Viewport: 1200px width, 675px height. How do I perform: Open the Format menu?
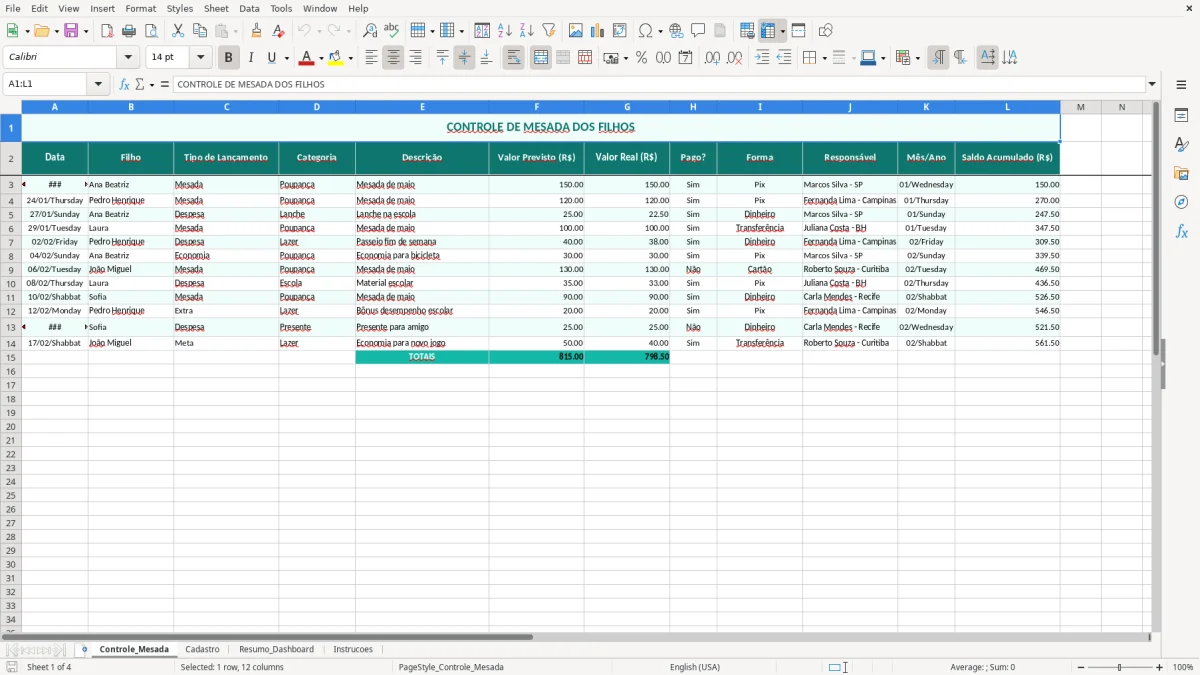(141, 8)
